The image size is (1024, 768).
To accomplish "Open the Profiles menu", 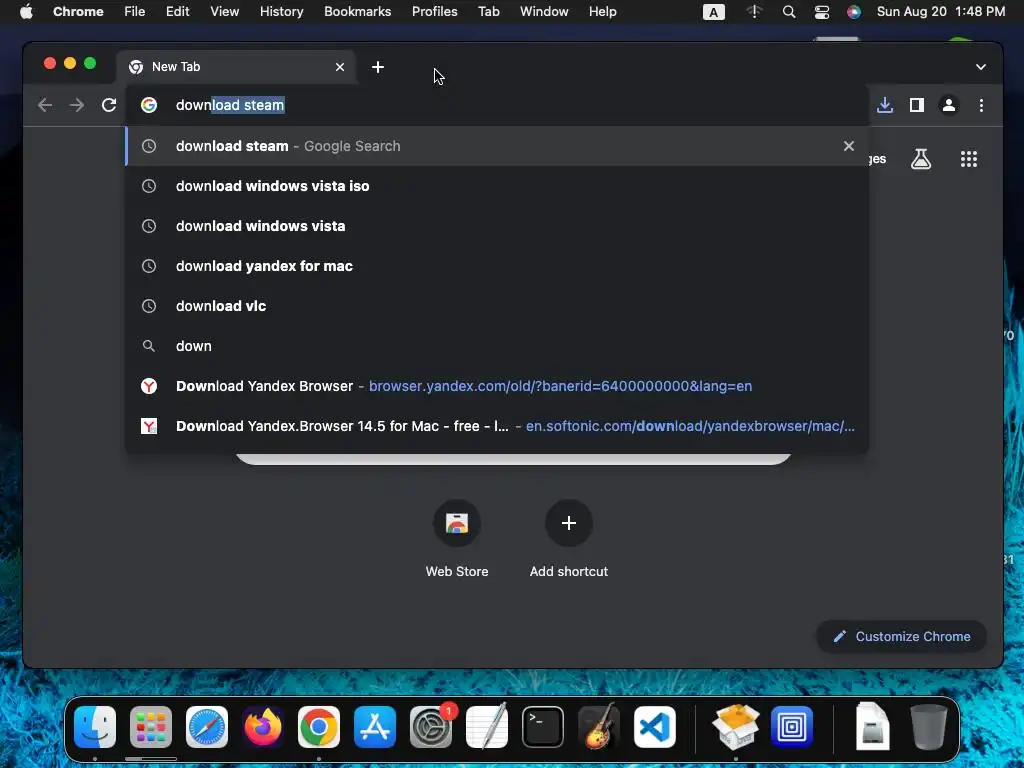I will pos(434,12).
